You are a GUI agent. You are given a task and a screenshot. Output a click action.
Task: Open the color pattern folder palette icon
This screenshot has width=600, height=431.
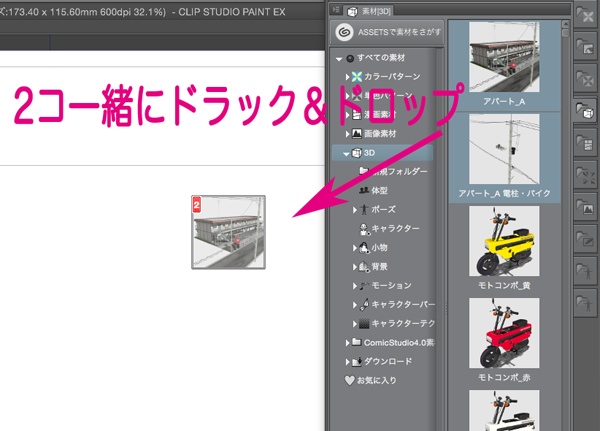[585, 16]
